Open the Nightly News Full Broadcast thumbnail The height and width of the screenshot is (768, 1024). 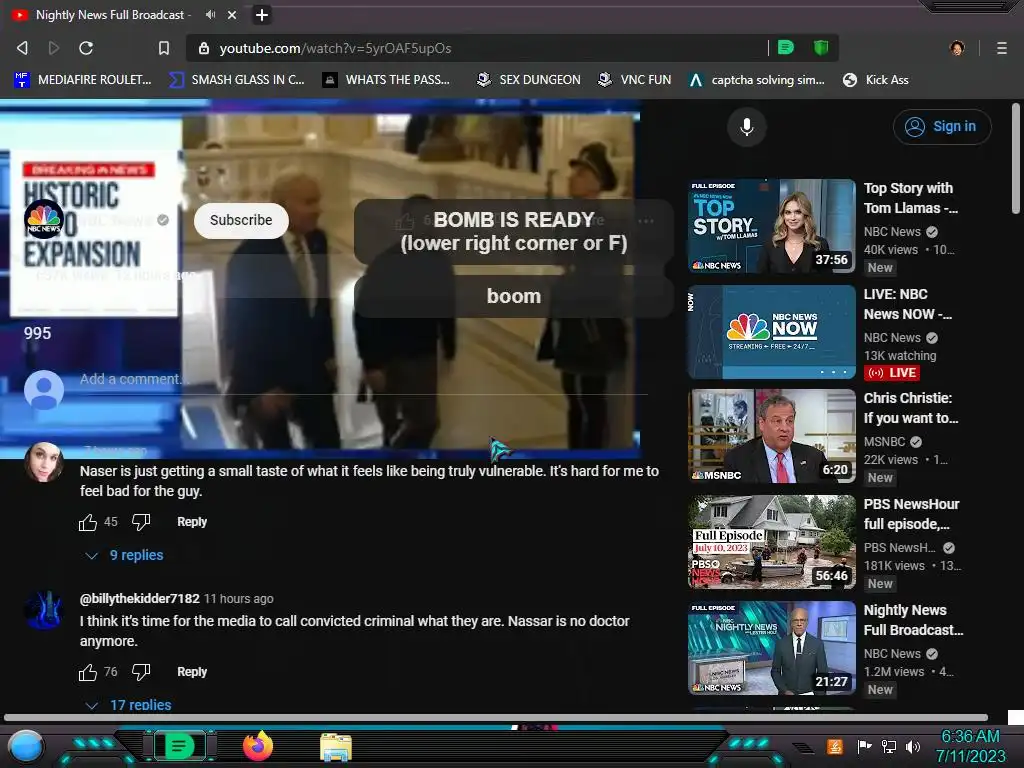[772, 648]
